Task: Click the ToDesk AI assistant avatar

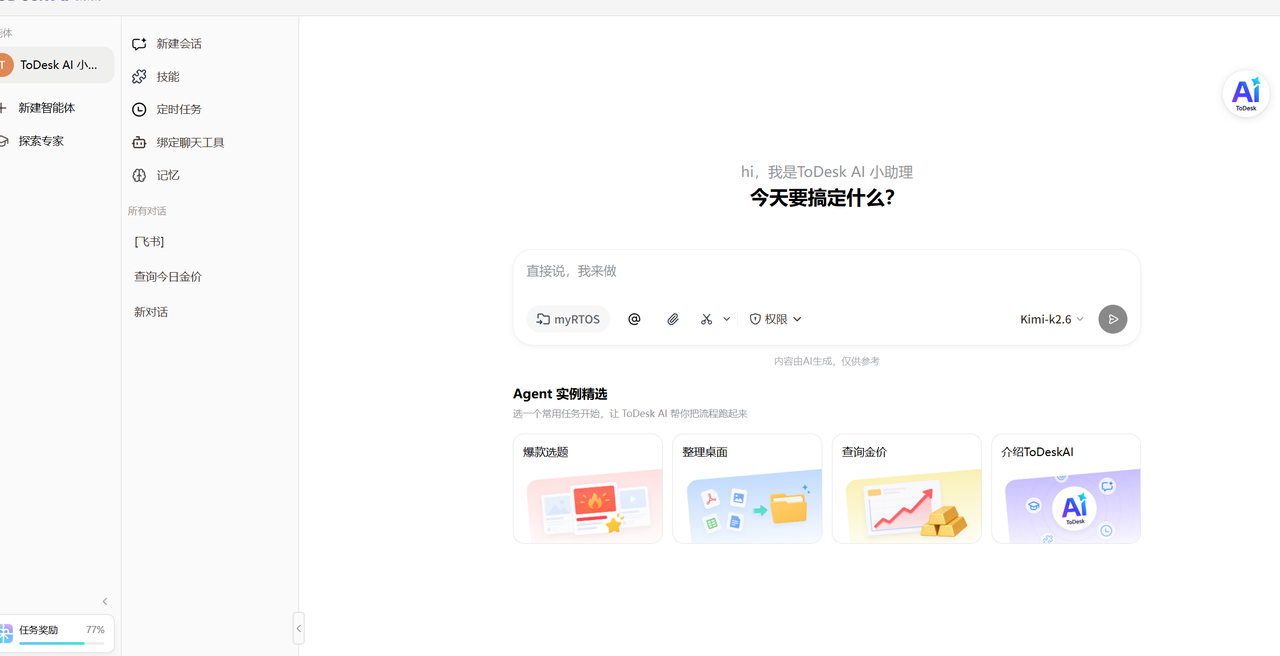Action: (x=4, y=65)
